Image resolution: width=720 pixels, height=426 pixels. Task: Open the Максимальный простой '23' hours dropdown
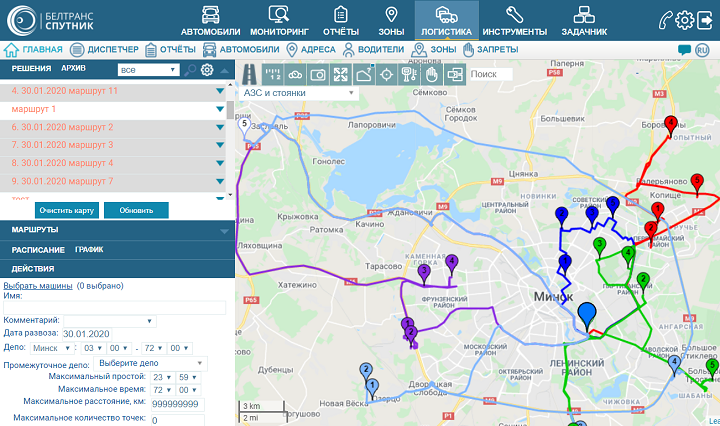(162, 377)
